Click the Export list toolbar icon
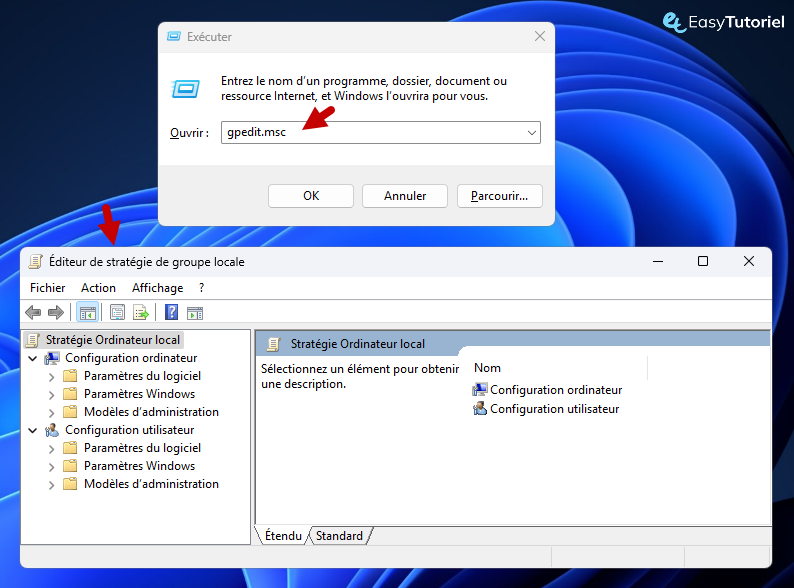This screenshot has width=794, height=588. point(141,313)
